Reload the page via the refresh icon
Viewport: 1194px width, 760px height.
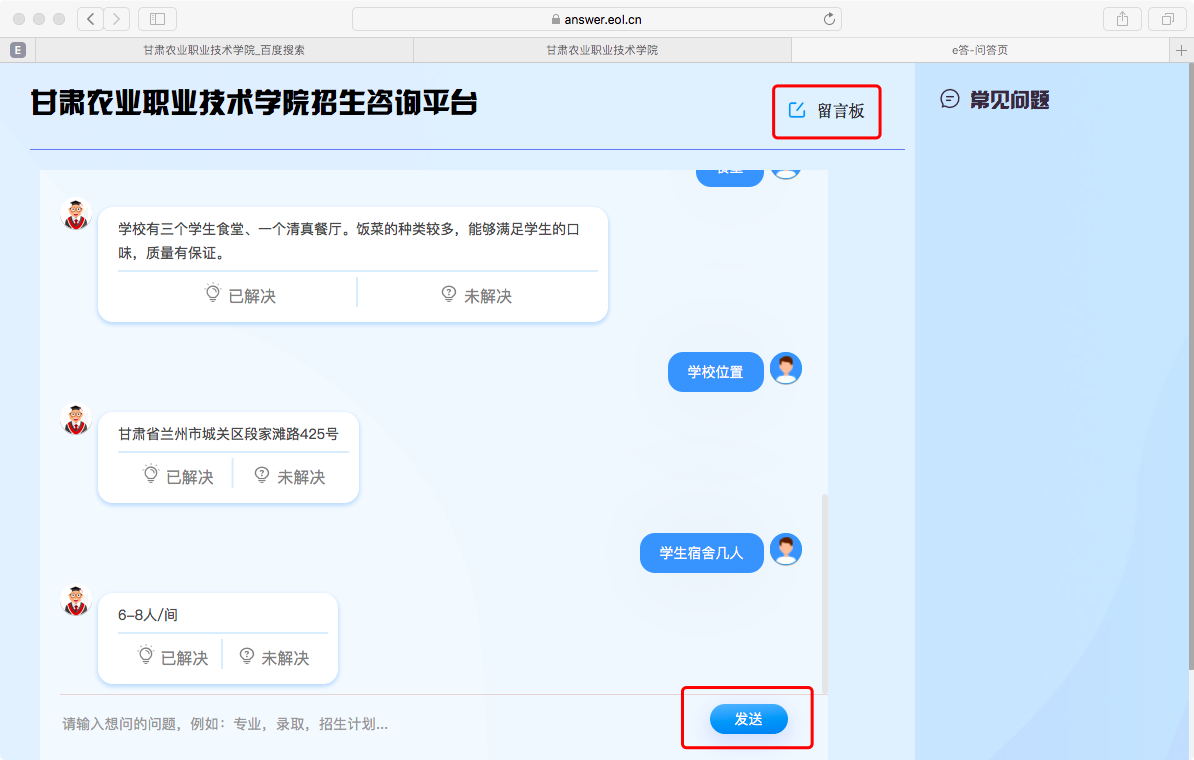[828, 18]
